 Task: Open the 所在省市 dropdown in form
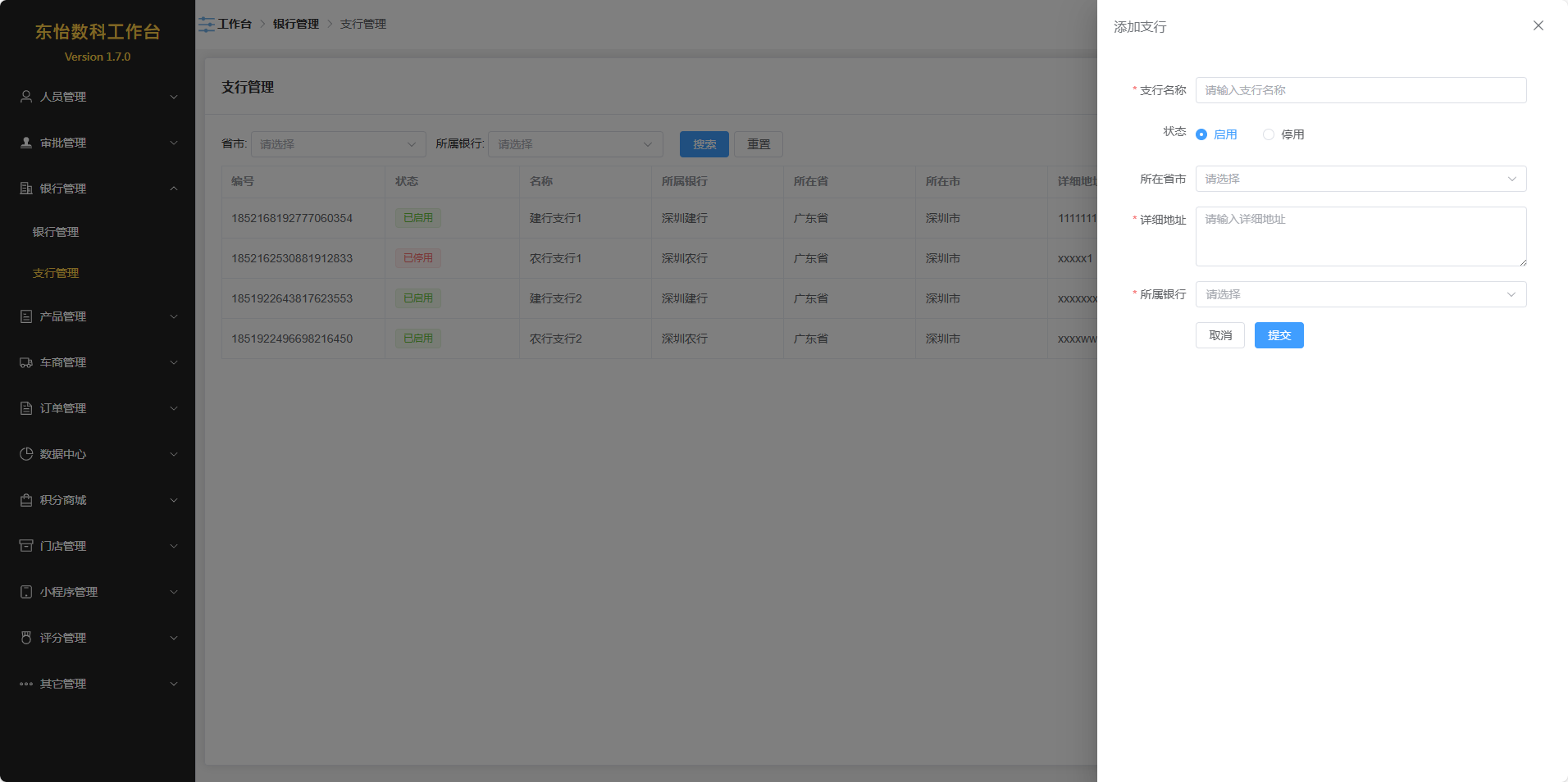tap(1360, 179)
